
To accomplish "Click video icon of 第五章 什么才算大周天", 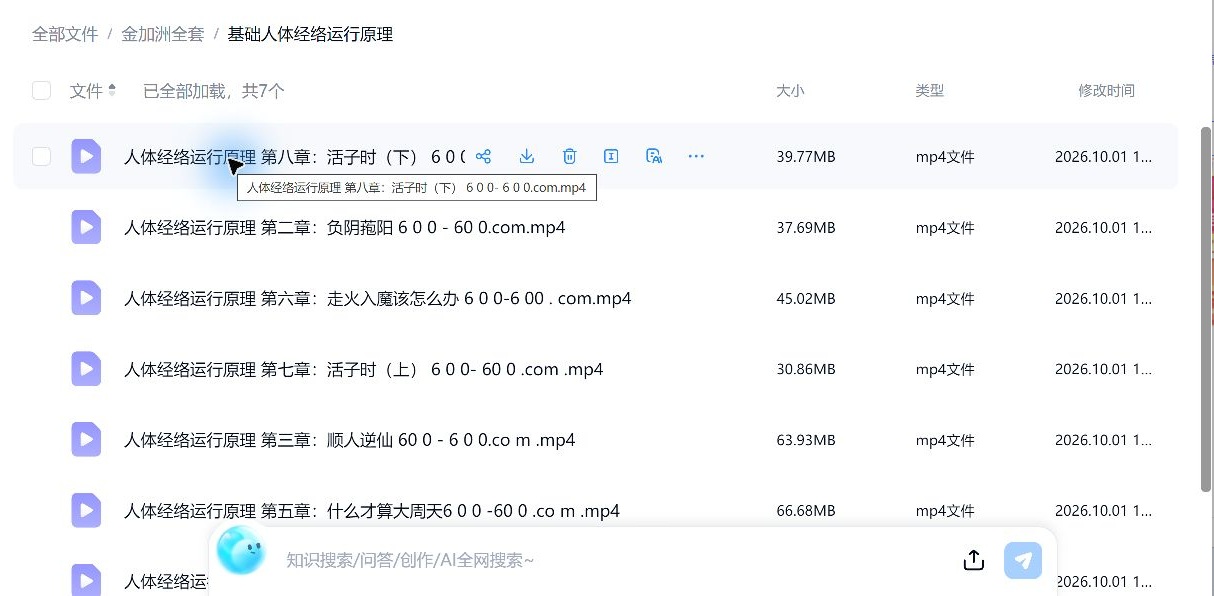I will tap(86, 511).
